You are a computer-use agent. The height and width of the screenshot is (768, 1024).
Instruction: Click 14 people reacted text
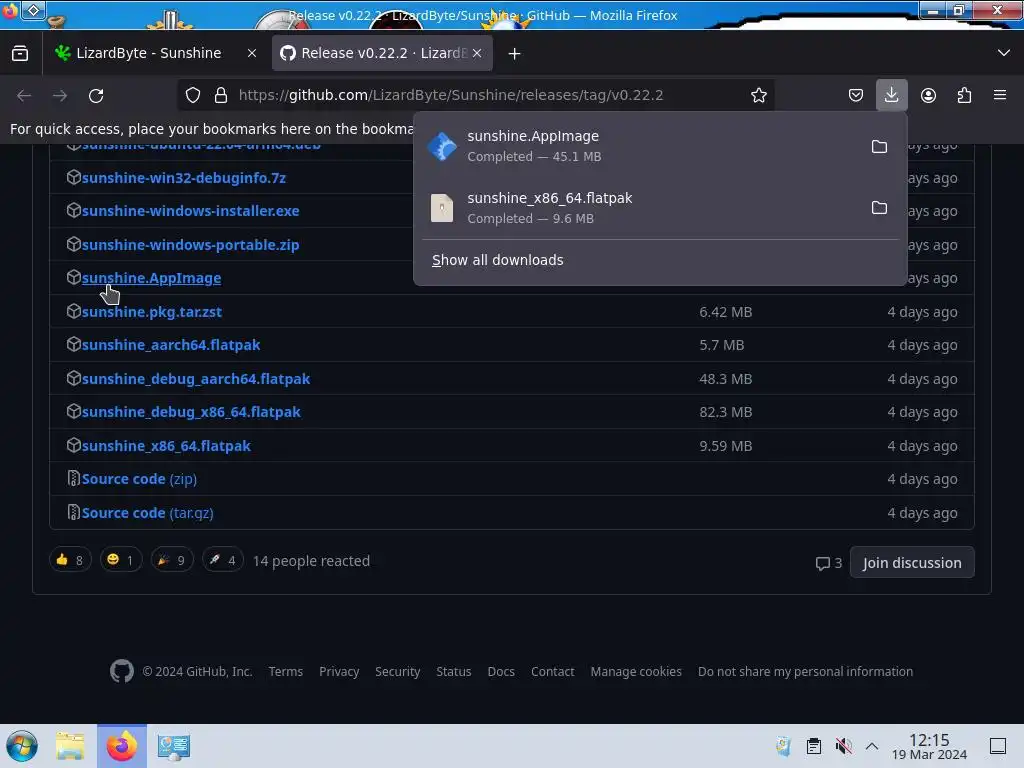(311, 561)
